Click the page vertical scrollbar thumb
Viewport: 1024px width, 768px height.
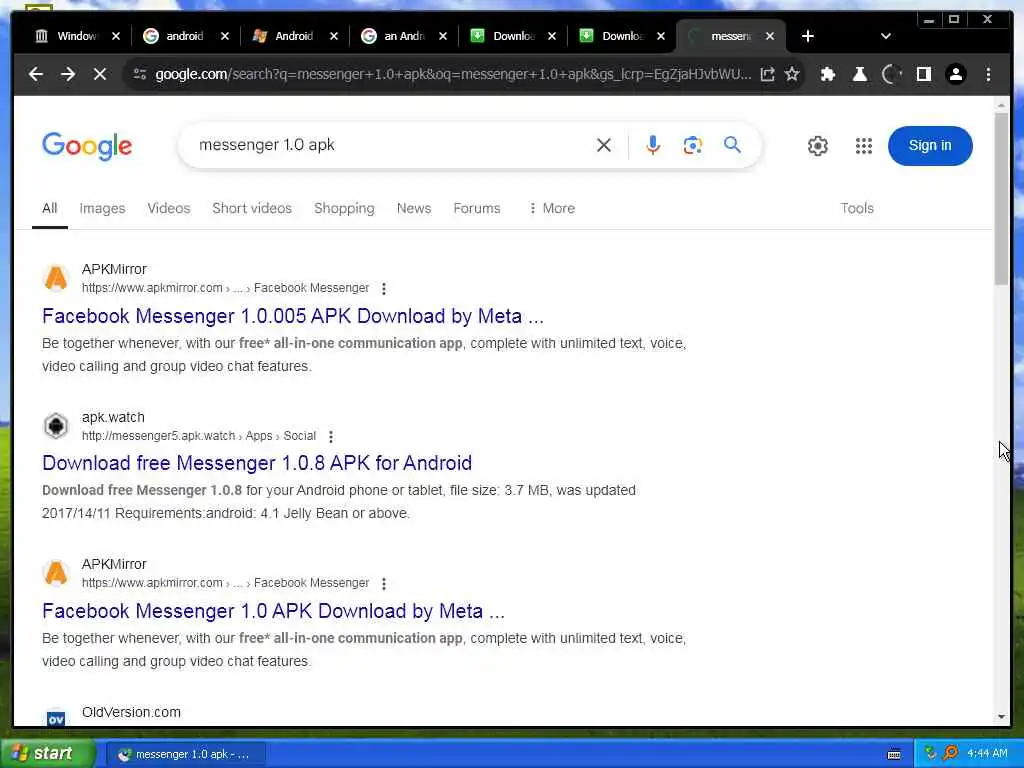pos(1001,199)
